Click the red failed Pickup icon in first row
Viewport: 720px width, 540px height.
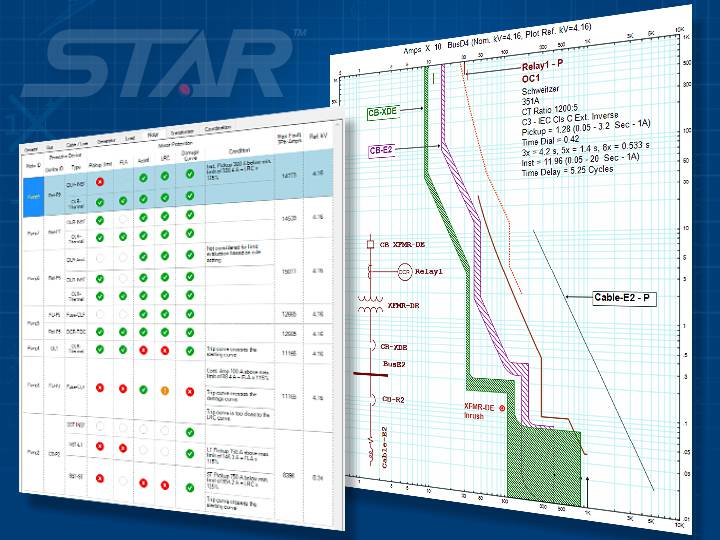click(100, 182)
